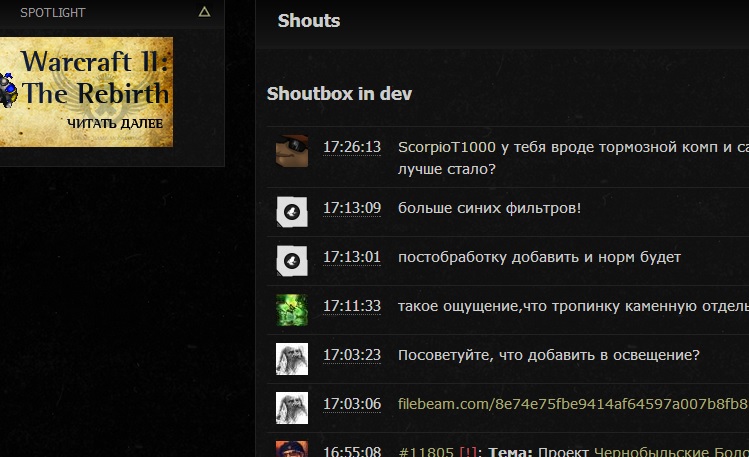Open the 17:13:01 timestamp link
This screenshot has width=749, height=457.
tap(352, 257)
